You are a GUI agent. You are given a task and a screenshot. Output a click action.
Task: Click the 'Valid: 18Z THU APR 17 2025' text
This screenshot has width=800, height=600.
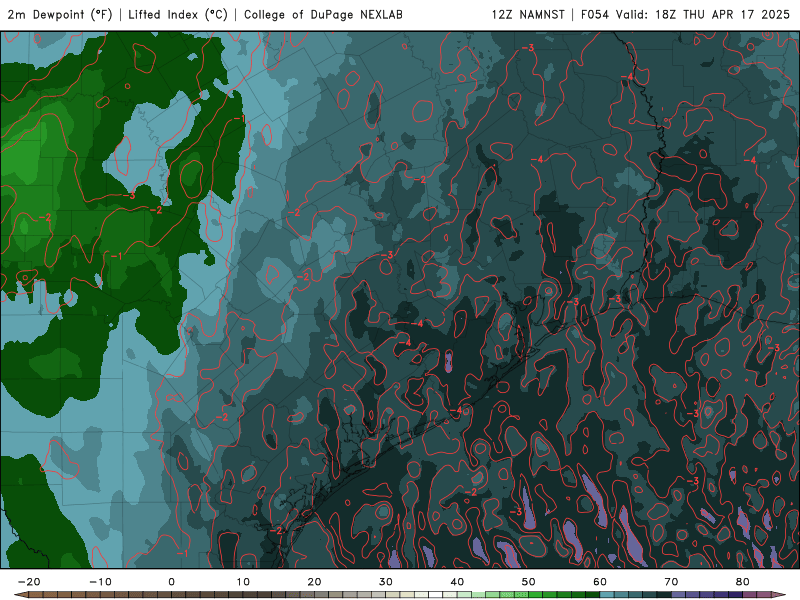(x=703, y=14)
